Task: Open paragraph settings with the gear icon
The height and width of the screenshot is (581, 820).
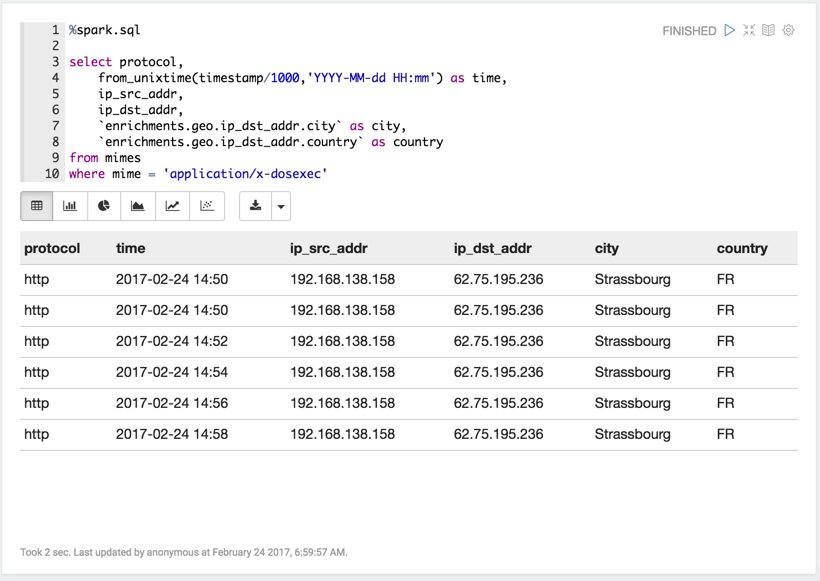Action: (788, 30)
